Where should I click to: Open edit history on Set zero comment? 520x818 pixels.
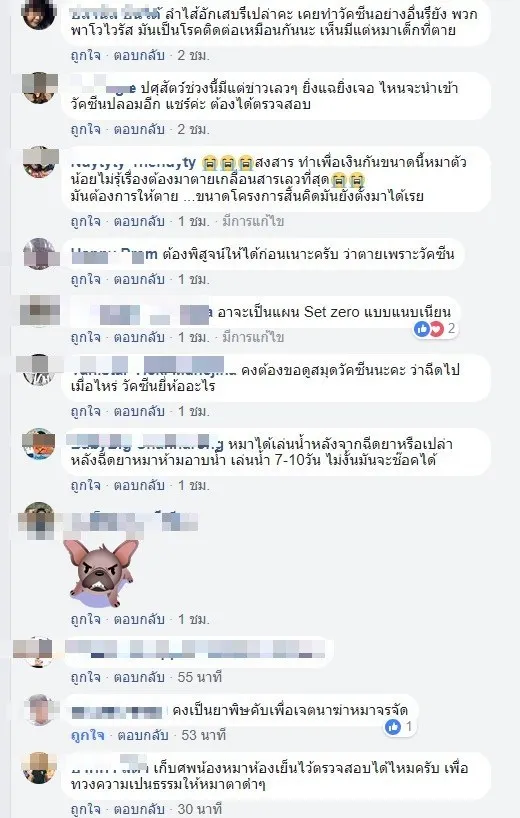point(253,338)
